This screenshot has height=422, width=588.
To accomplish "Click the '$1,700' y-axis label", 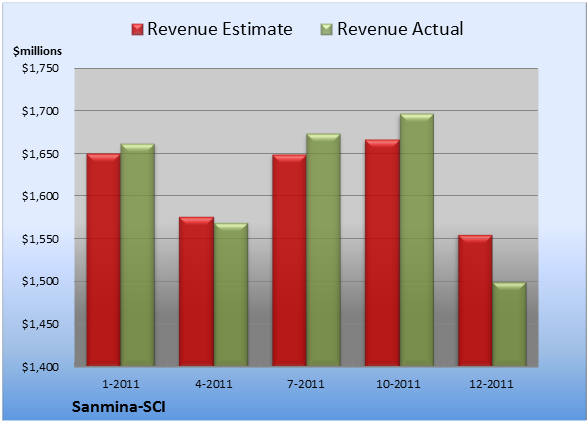I will coord(40,111).
